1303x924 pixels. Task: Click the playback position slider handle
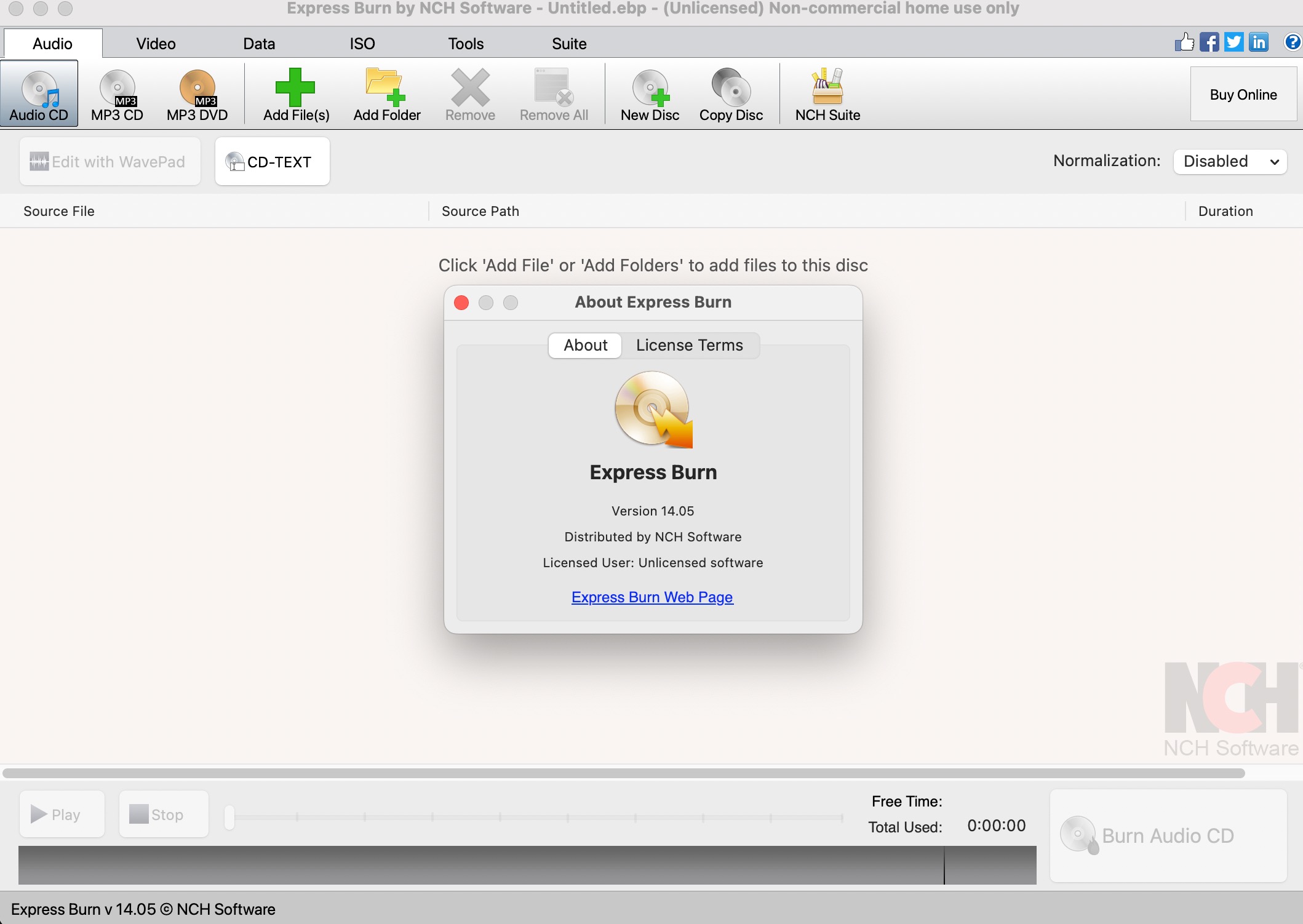[x=229, y=817]
